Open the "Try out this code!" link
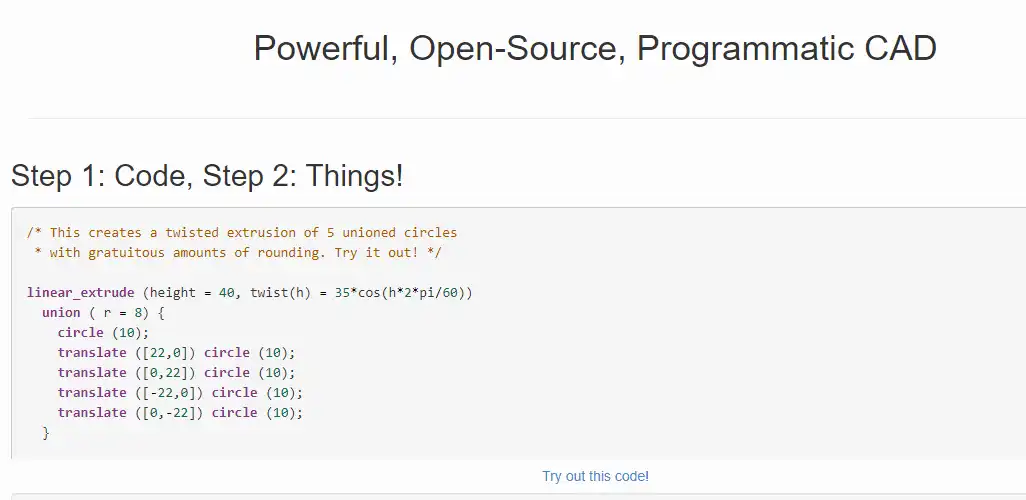The image size is (1026, 500). pyautogui.click(x=595, y=476)
